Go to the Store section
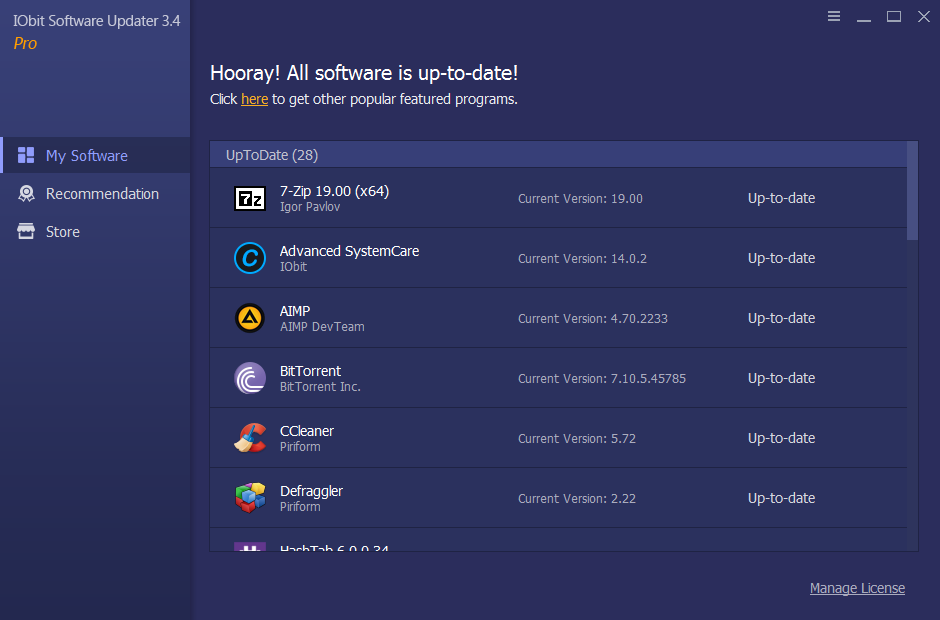 tap(96, 231)
